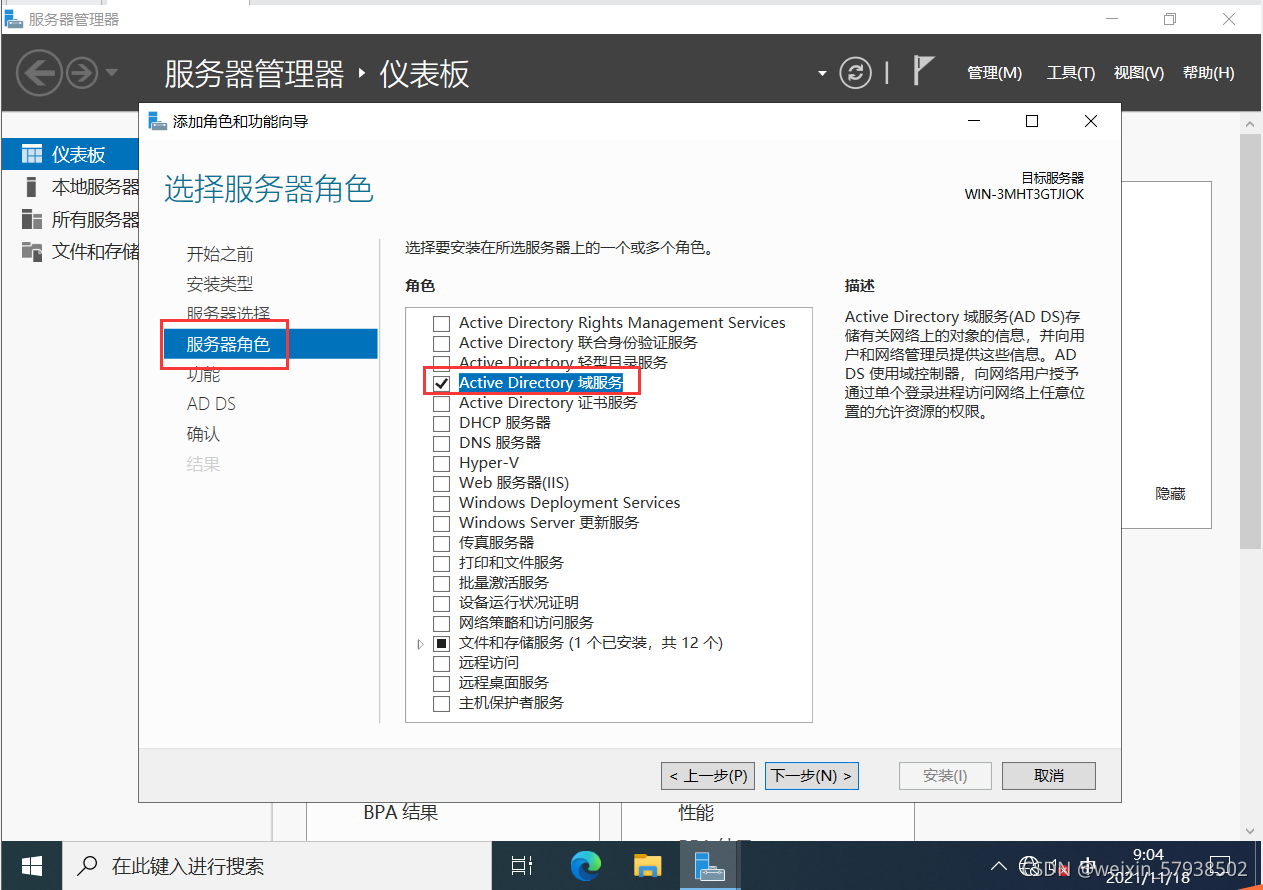Select 仪表板 in the left sidebar
Viewport: 1263px width, 890px height.
click(70, 155)
